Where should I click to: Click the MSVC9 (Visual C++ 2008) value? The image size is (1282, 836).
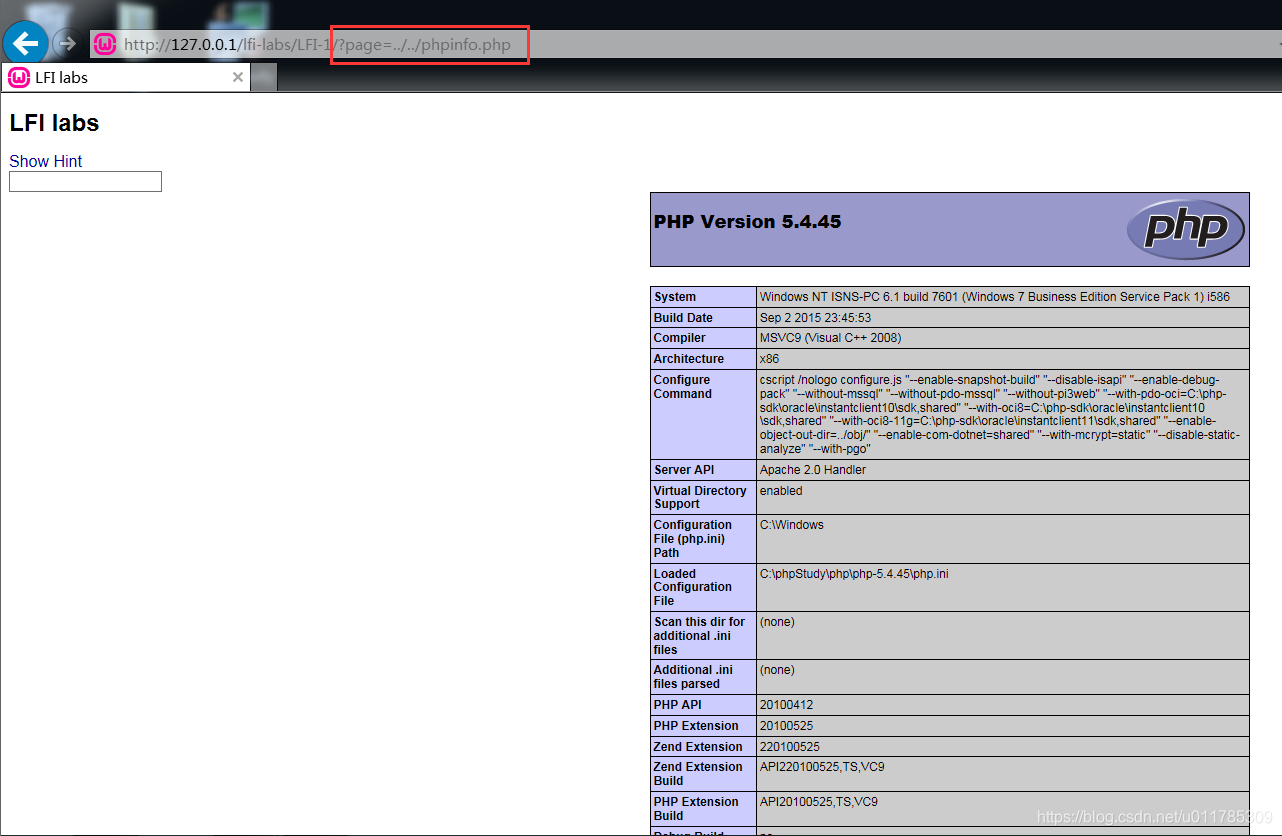(830, 338)
